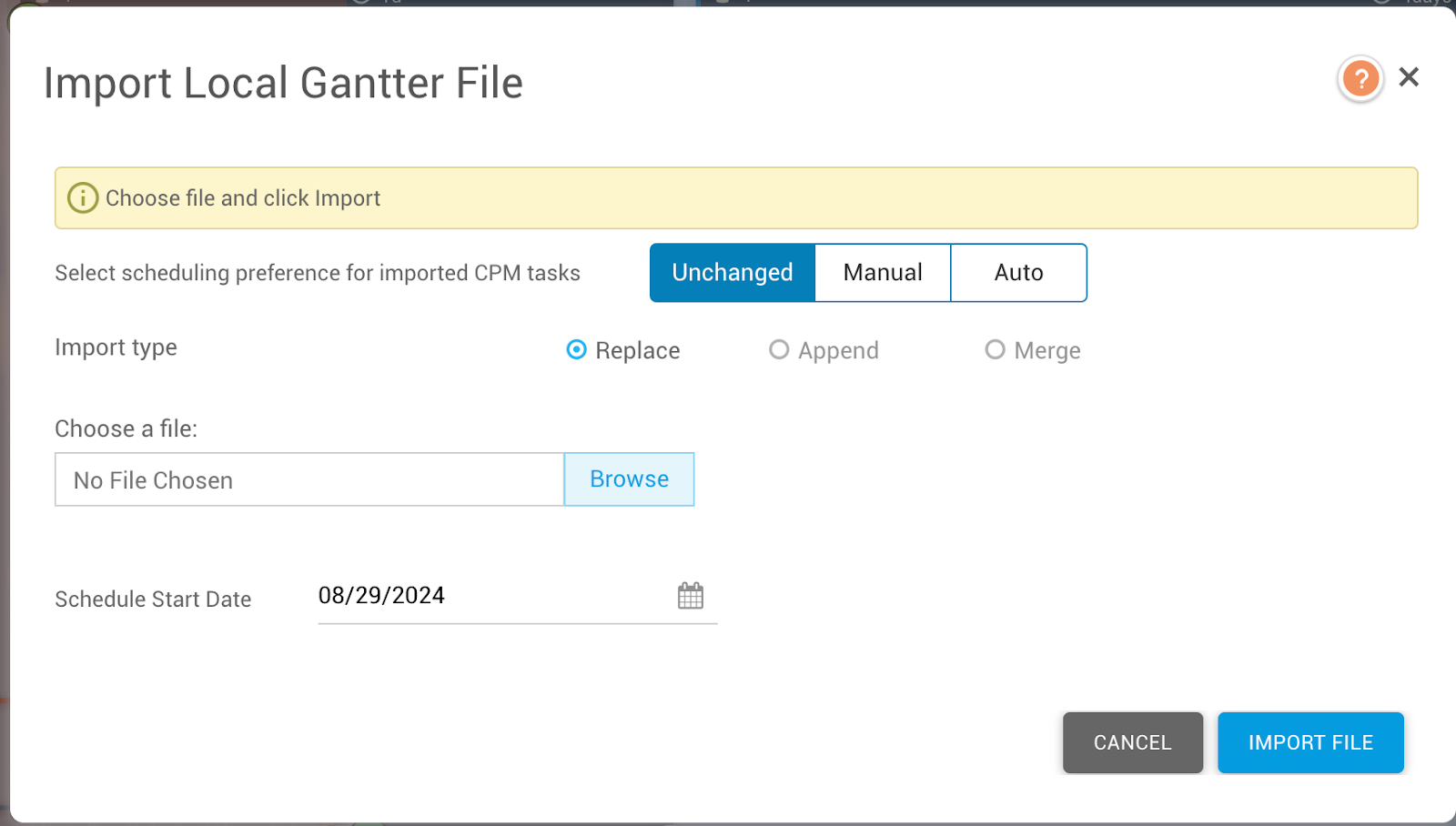Click the 'Import type' label
1456x826 pixels.
(116, 348)
